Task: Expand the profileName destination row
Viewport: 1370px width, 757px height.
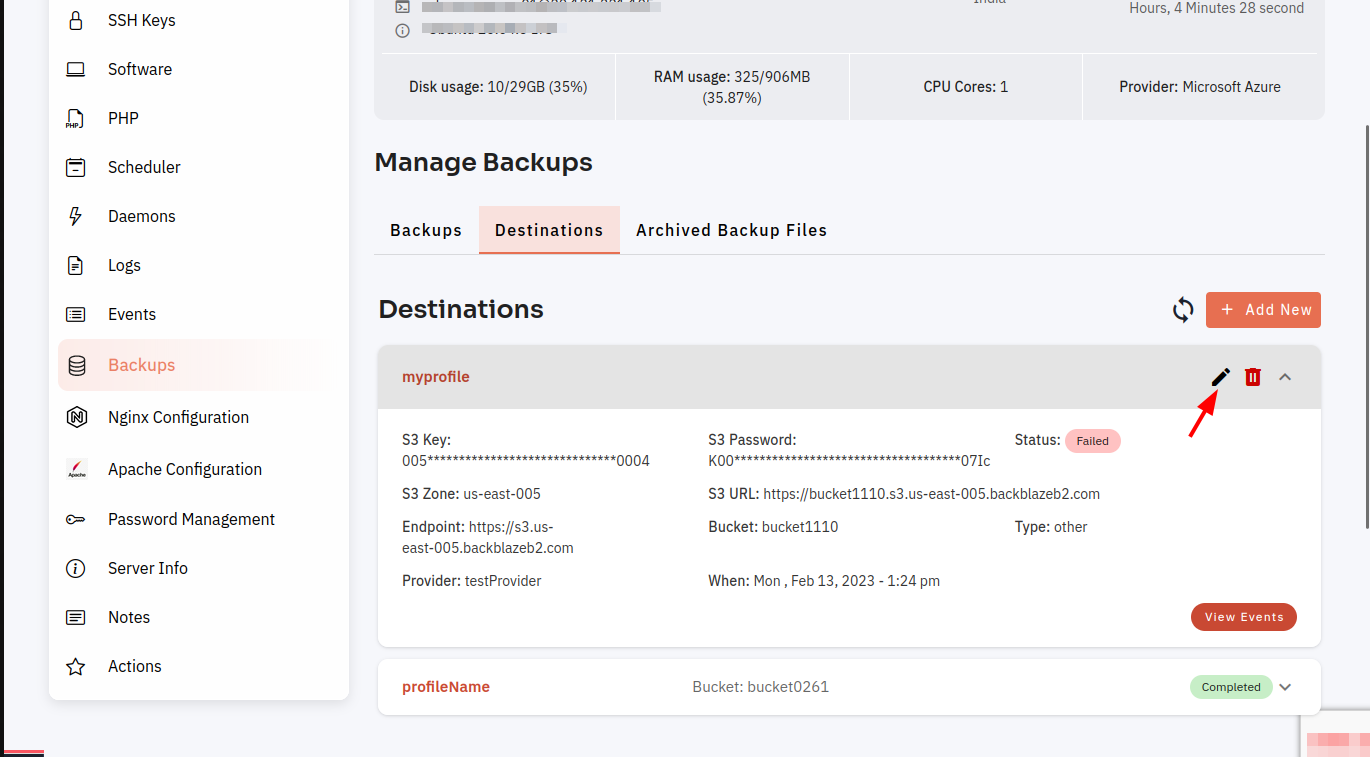Action: (1286, 687)
